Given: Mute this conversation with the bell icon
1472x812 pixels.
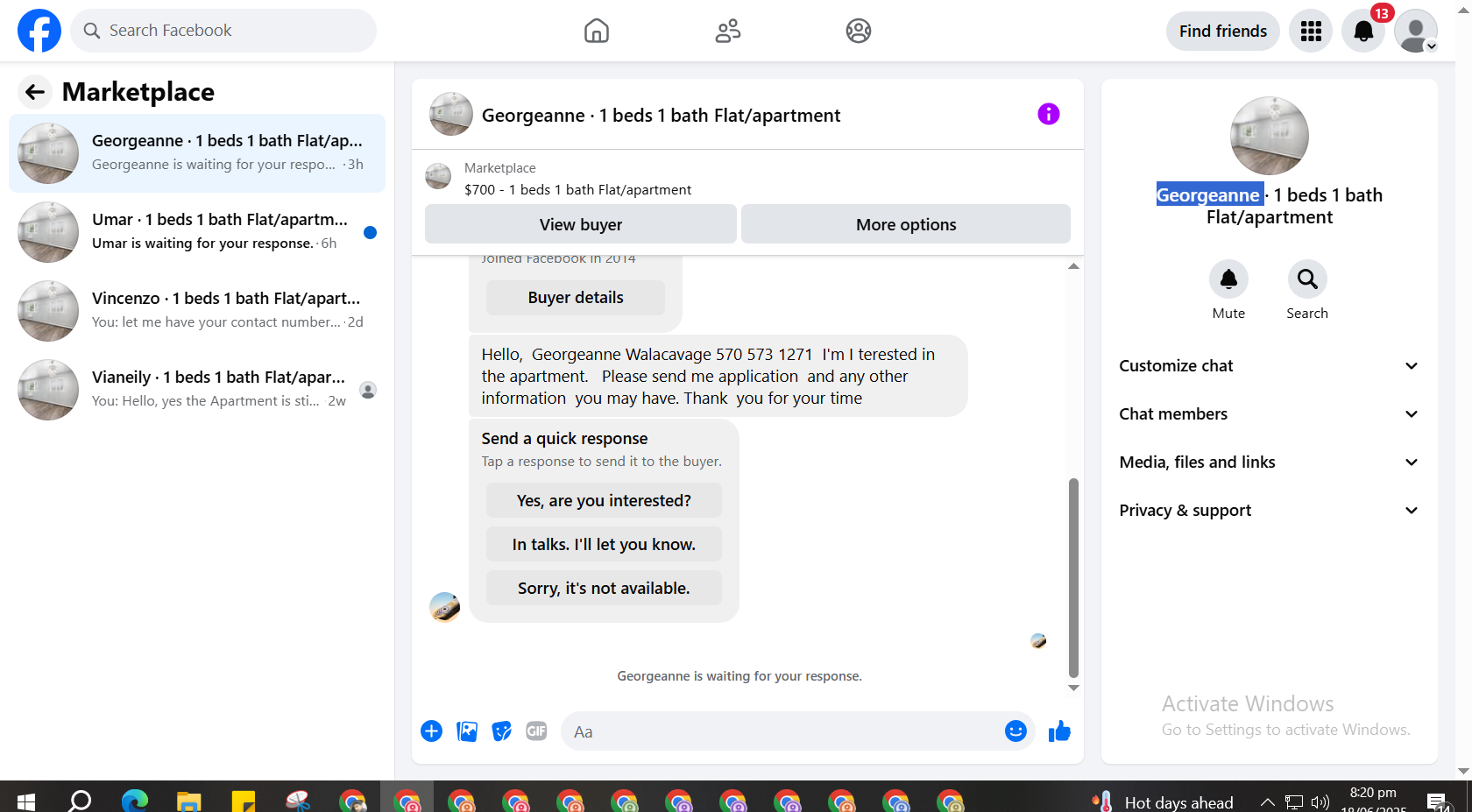Looking at the screenshot, I should (1228, 279).
